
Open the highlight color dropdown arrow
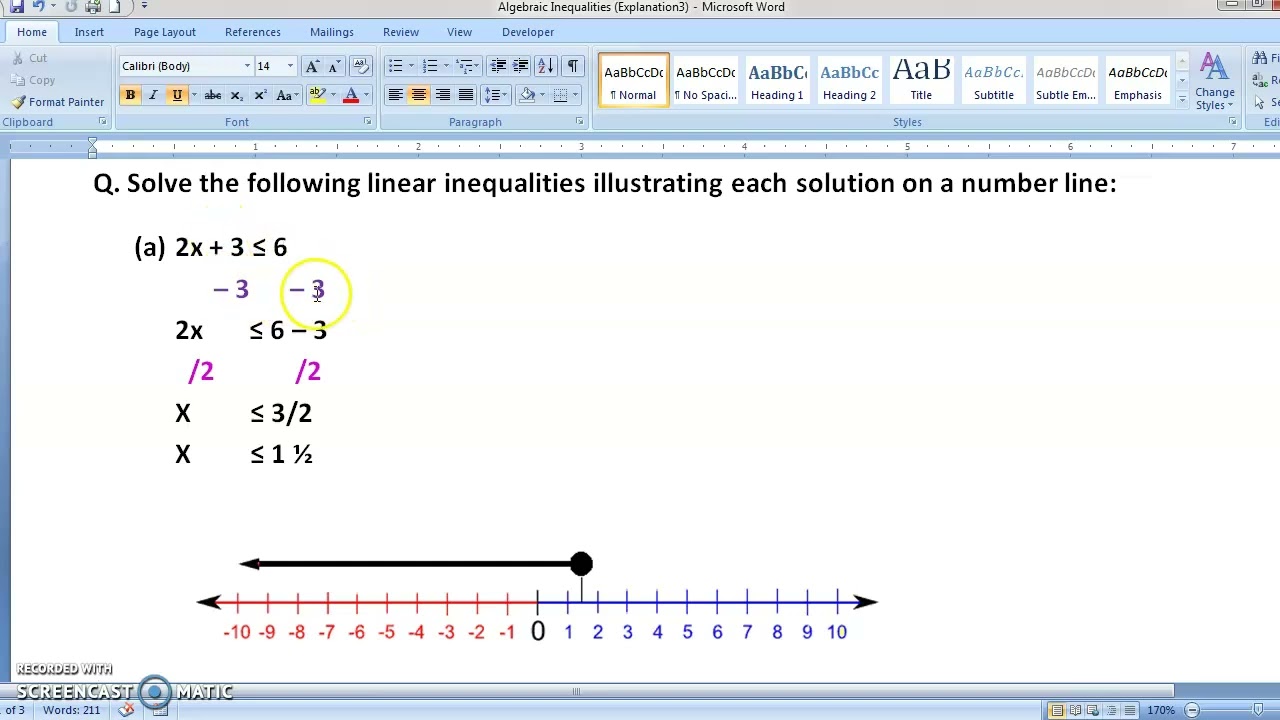[x=333, y=95]
